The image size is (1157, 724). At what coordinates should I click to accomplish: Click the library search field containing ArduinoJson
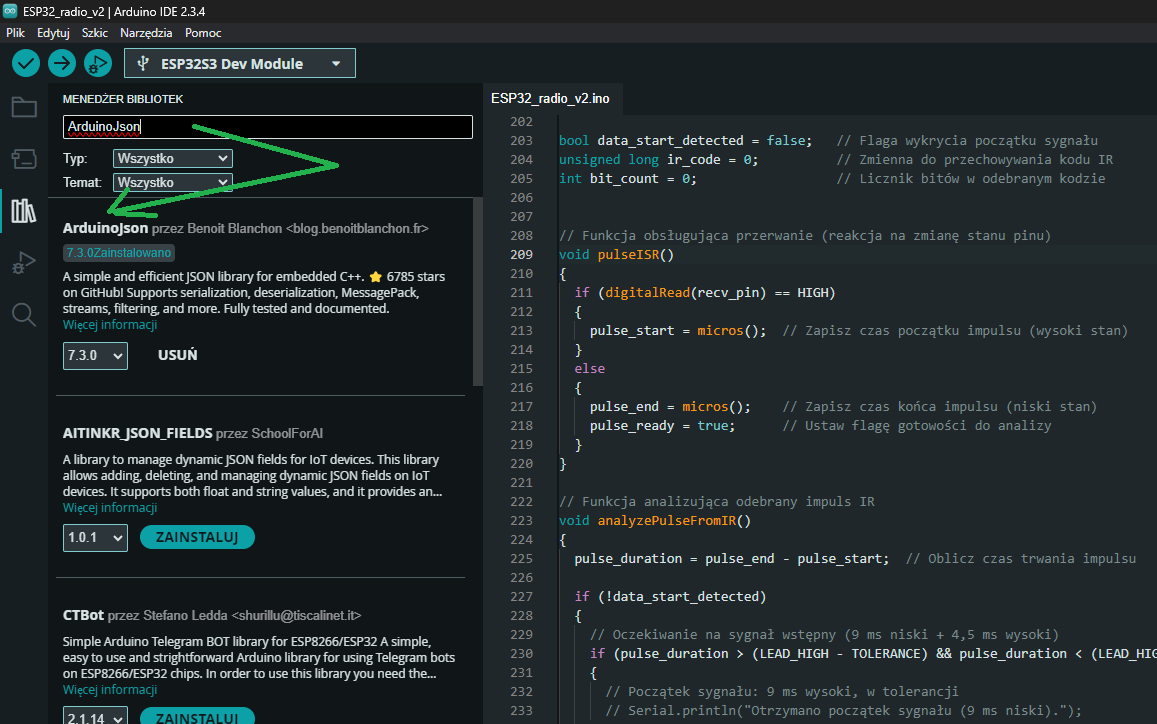click(268, 127)
